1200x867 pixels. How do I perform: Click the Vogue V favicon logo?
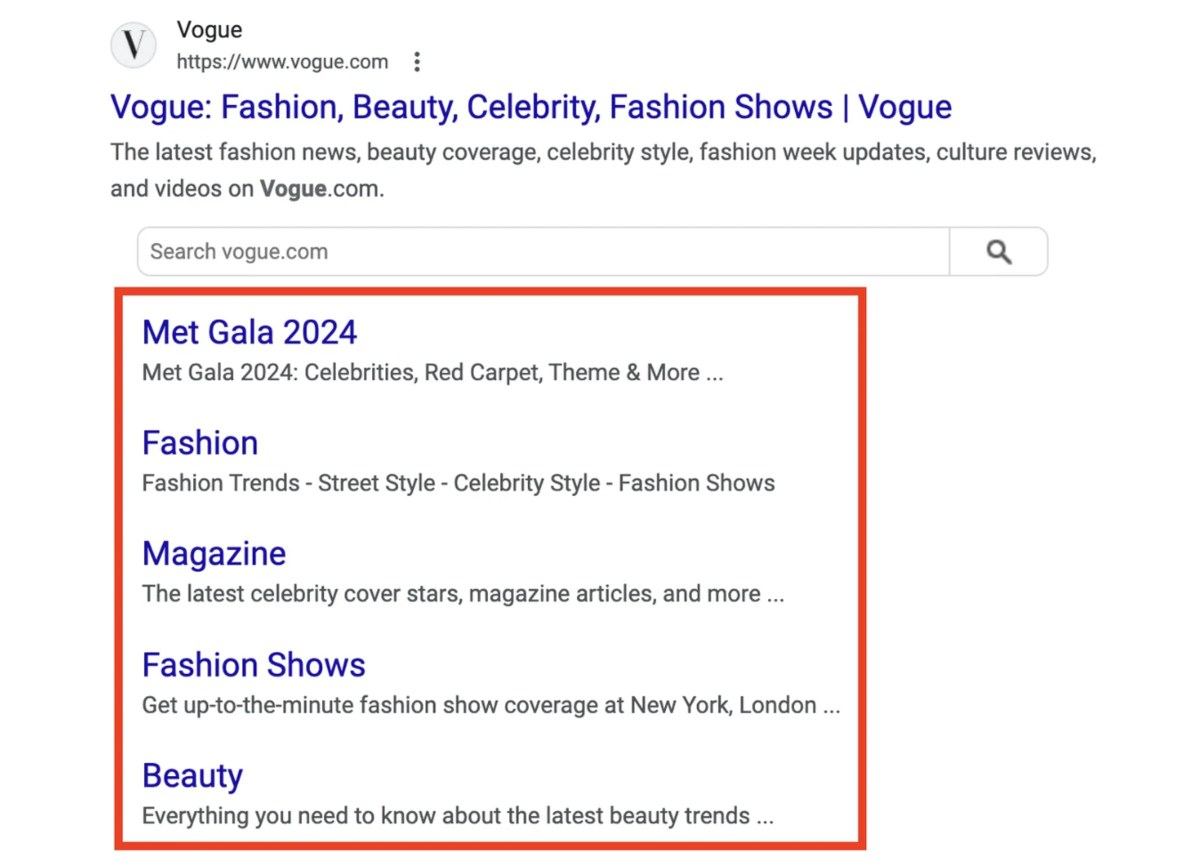pos(133,45)
